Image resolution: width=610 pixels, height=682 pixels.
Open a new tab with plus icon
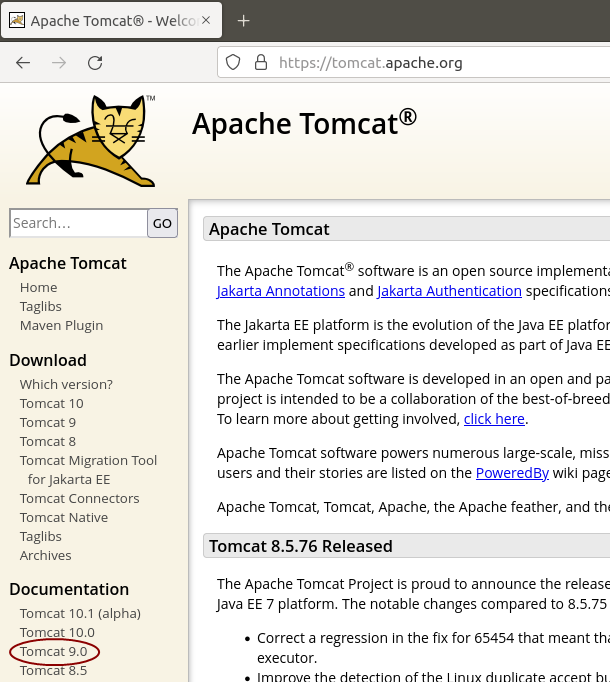tap(243, 21)
